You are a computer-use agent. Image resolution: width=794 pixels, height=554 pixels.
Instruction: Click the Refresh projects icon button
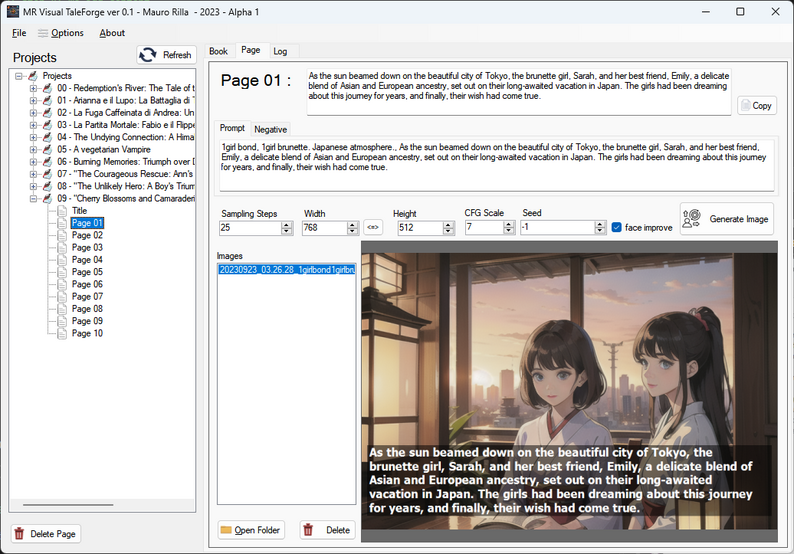click(148, 55)
